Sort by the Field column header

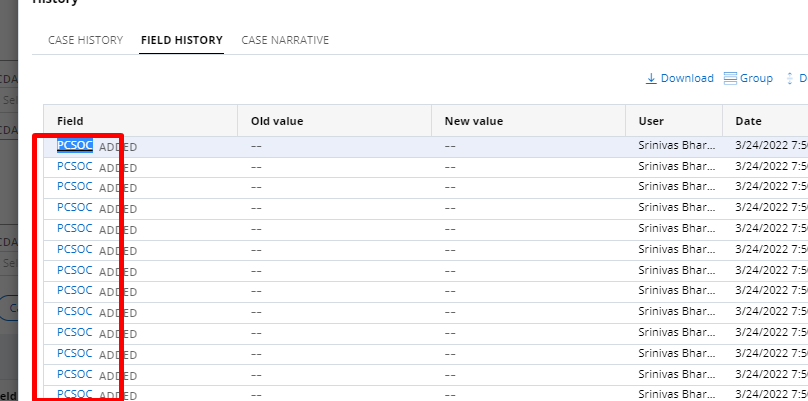[70, 121]
